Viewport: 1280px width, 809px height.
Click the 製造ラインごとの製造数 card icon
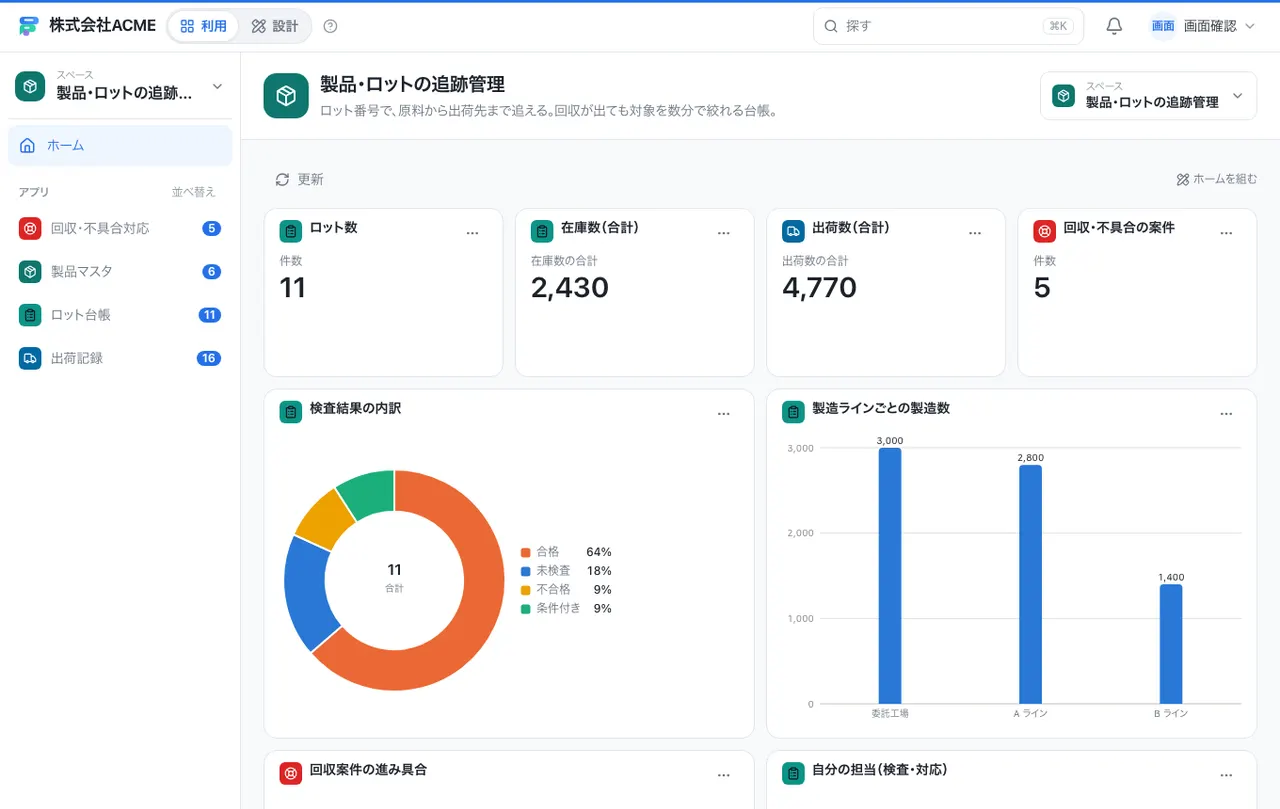[x=793, y=412]
